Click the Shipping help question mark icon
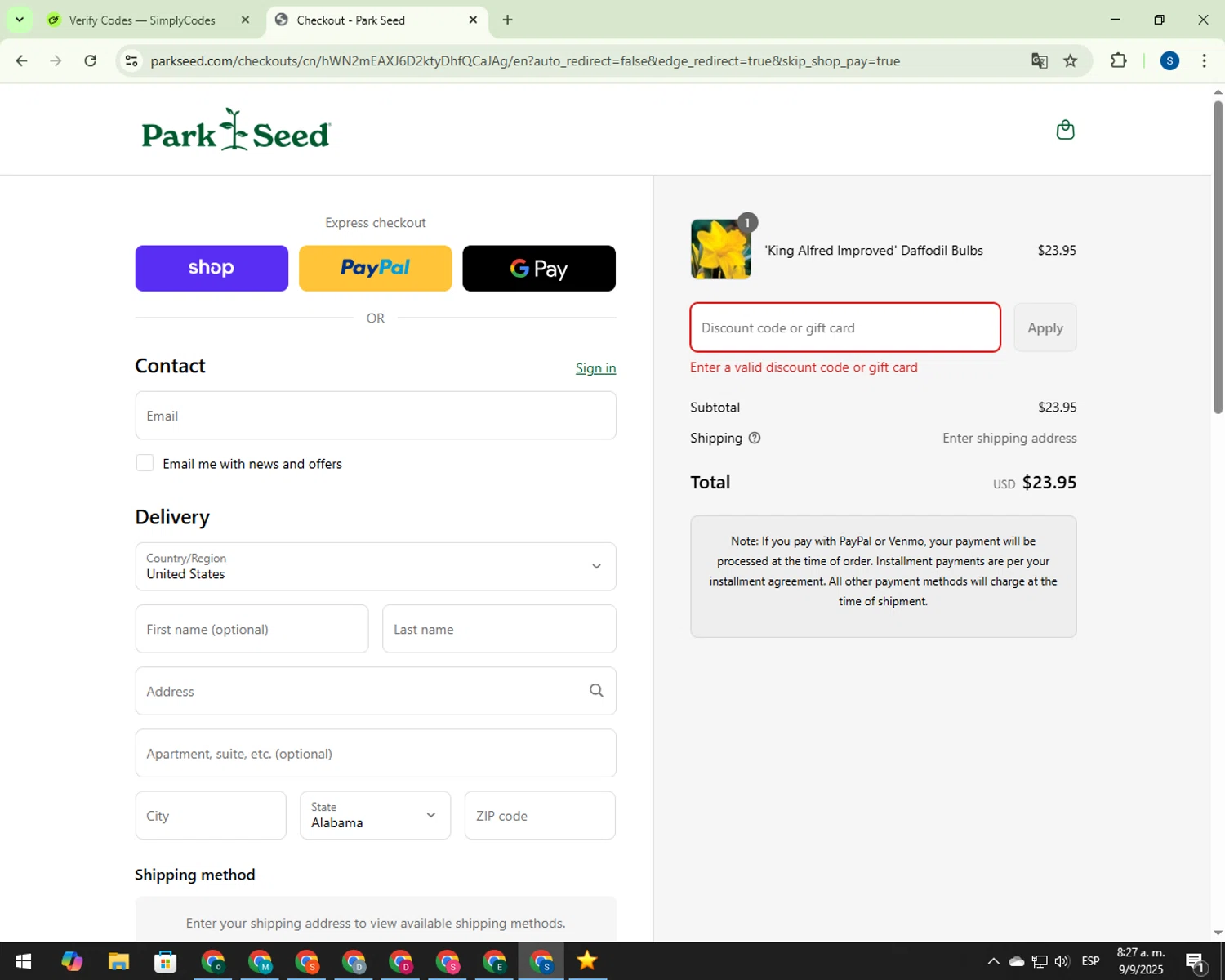1225x980 pixels. click(755, 438)
